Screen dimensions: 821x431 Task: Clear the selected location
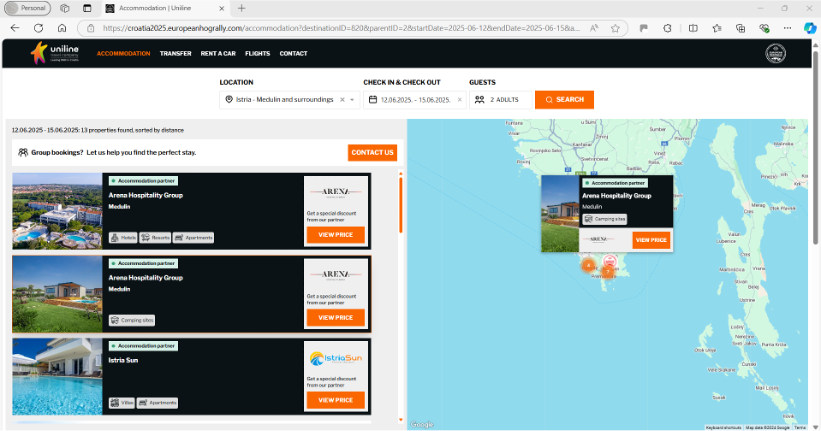[x=342, y=100]
